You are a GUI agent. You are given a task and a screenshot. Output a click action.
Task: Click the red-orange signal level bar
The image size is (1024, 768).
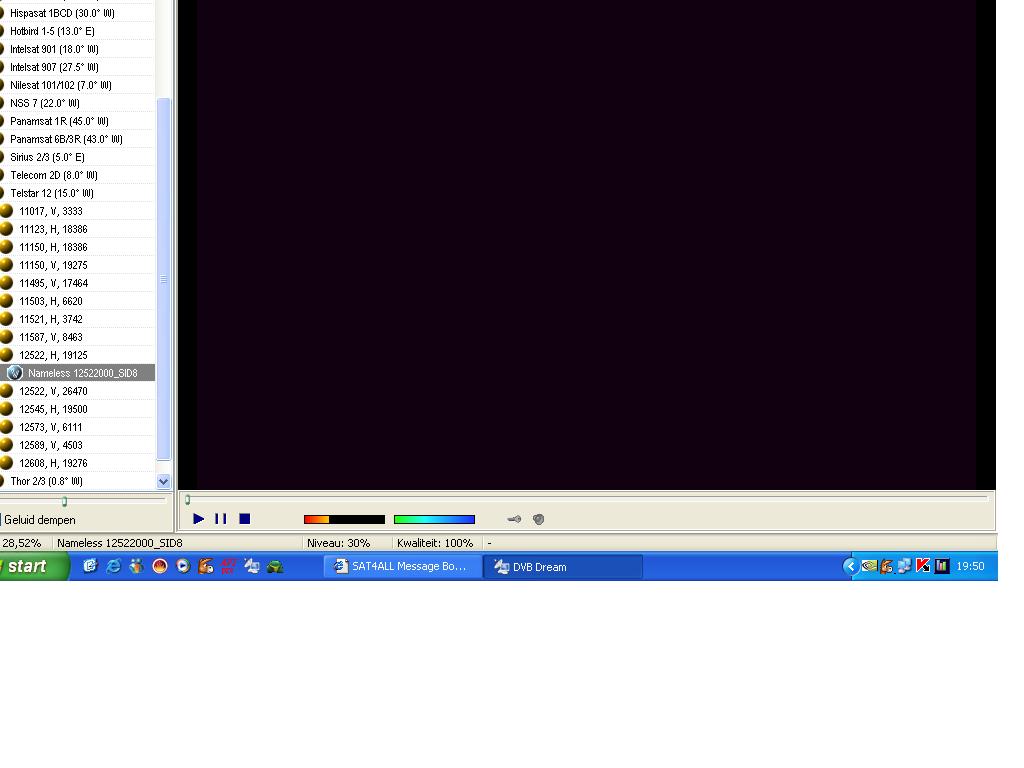(344, 520)
